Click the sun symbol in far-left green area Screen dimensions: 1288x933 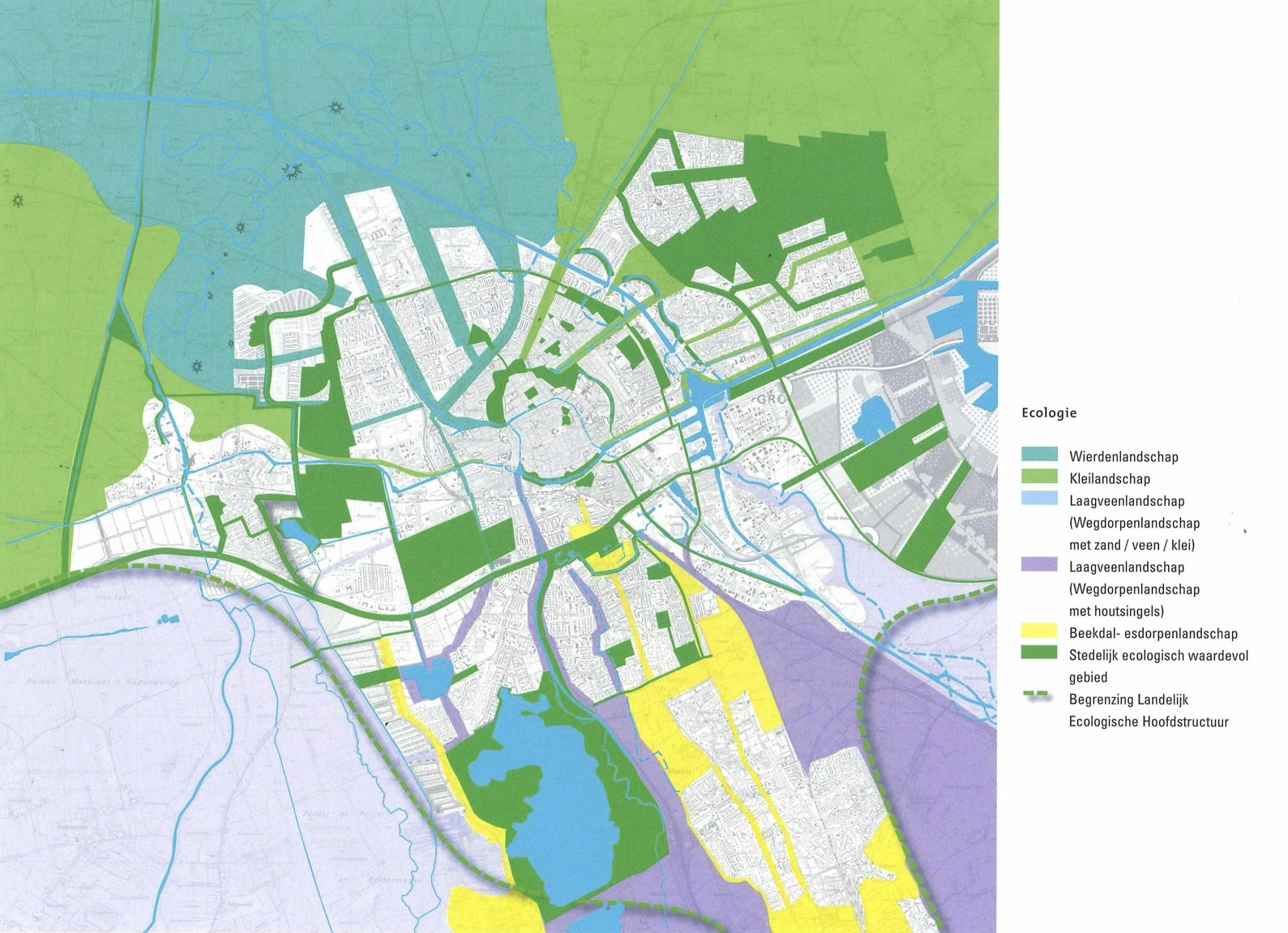[18, 199]
